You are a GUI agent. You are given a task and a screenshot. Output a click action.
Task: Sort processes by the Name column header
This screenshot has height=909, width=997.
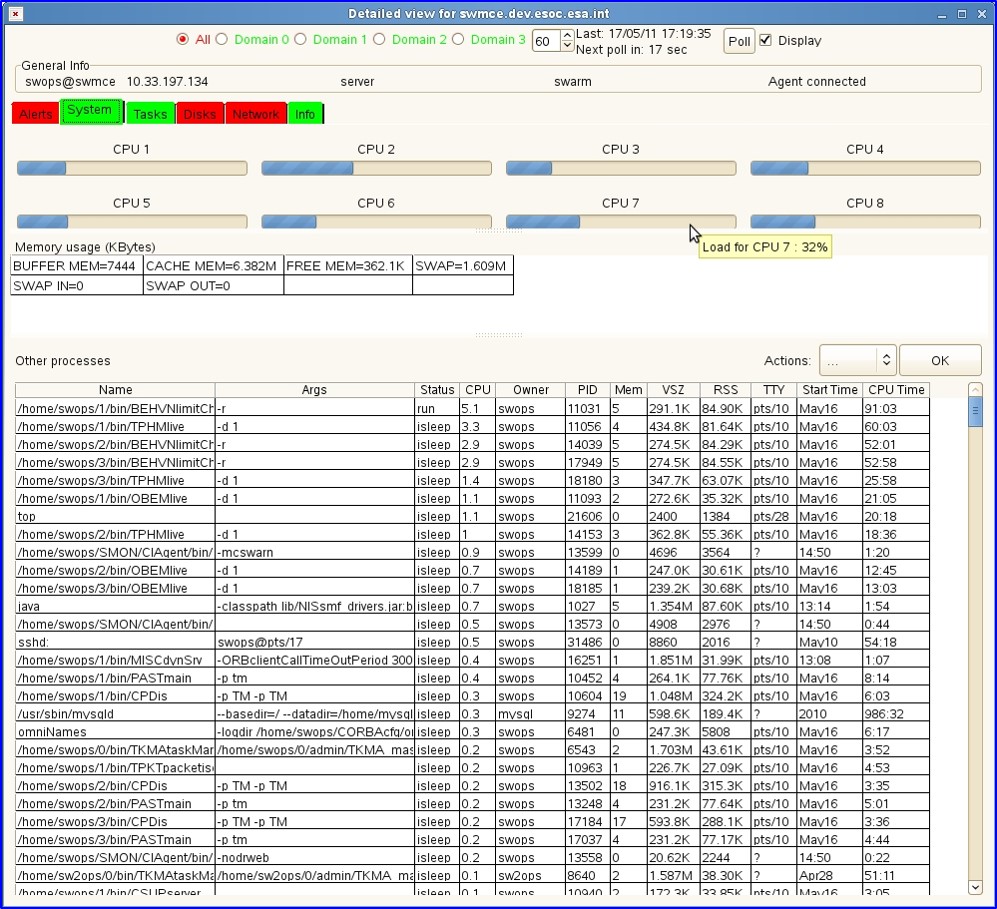115,390
